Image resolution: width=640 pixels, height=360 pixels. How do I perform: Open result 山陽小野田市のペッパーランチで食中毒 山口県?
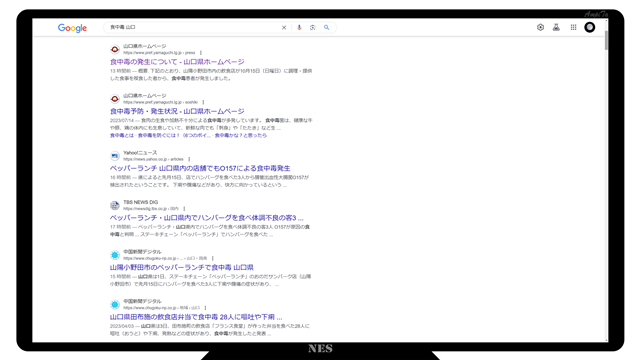coord(182,267)
